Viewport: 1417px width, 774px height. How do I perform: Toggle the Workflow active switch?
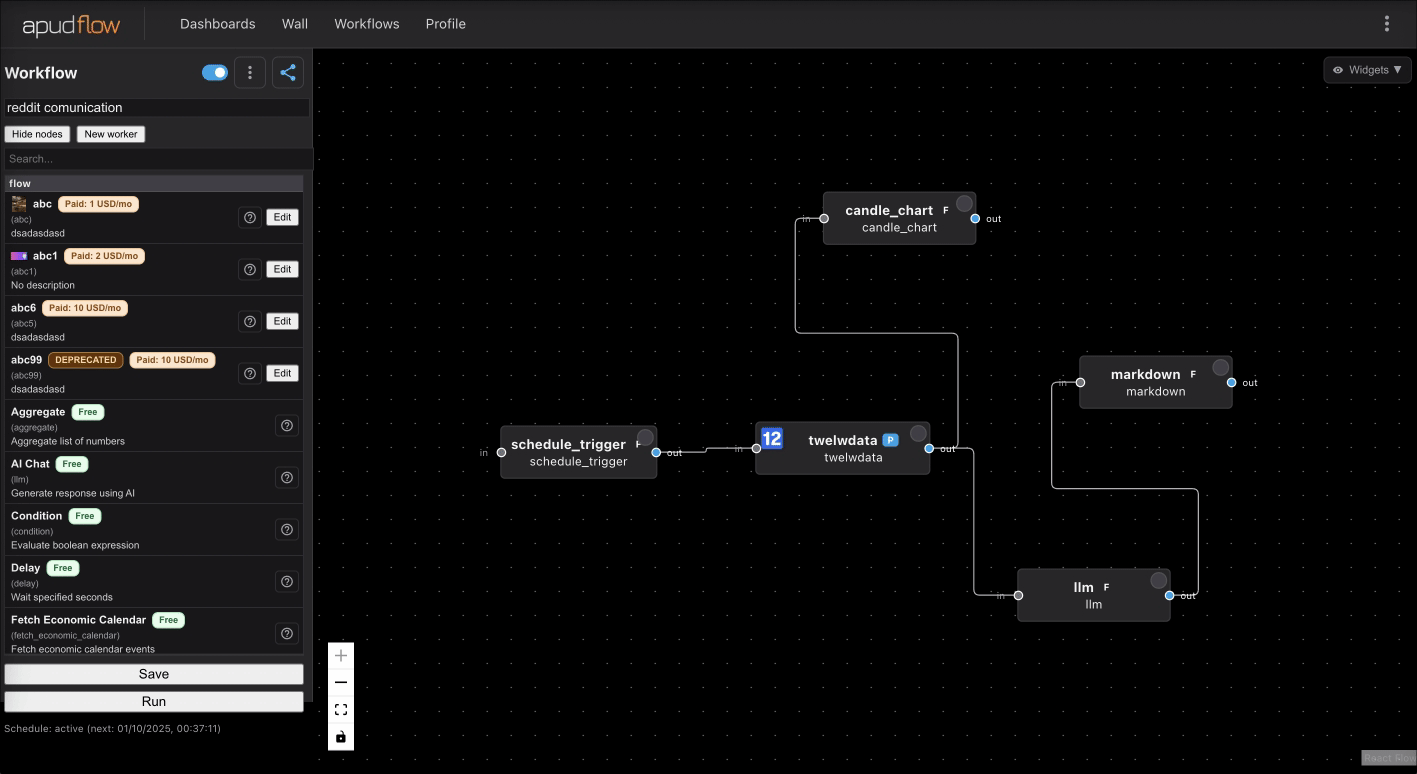(x=214, y=72)
